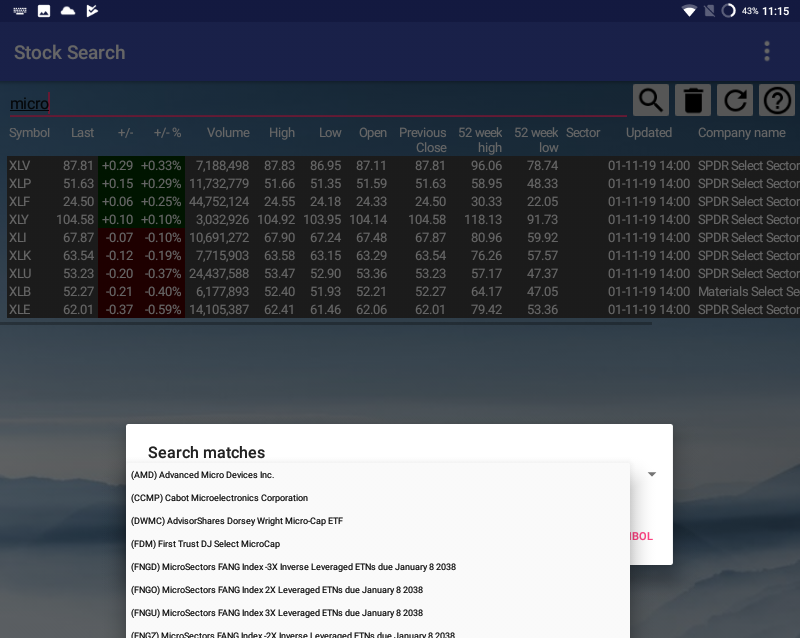
Task: Select the XLK symbol cell
Action: [20, 255]
